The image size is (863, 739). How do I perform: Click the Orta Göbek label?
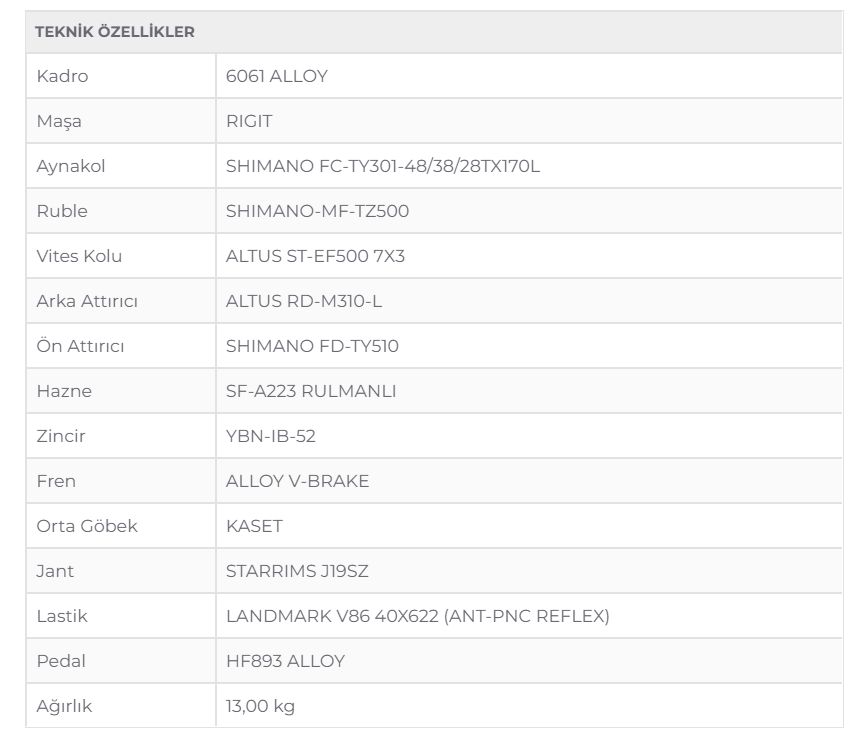(86, 526)
